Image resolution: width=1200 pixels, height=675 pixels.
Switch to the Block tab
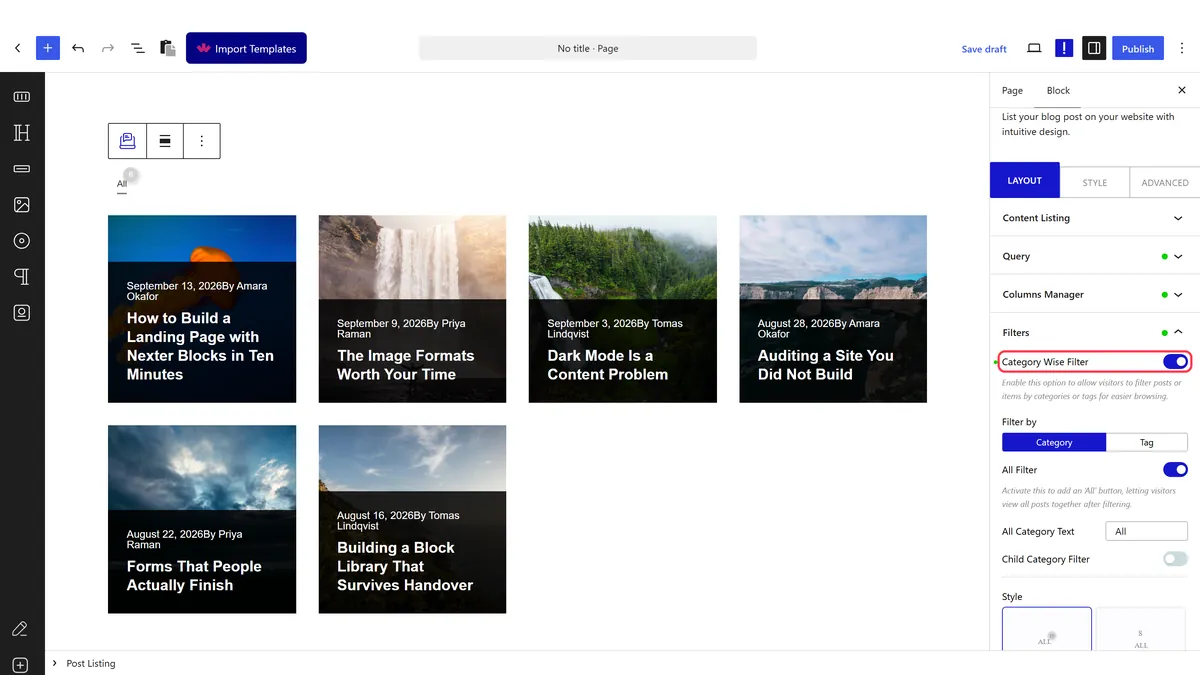tap(1058, 90)
